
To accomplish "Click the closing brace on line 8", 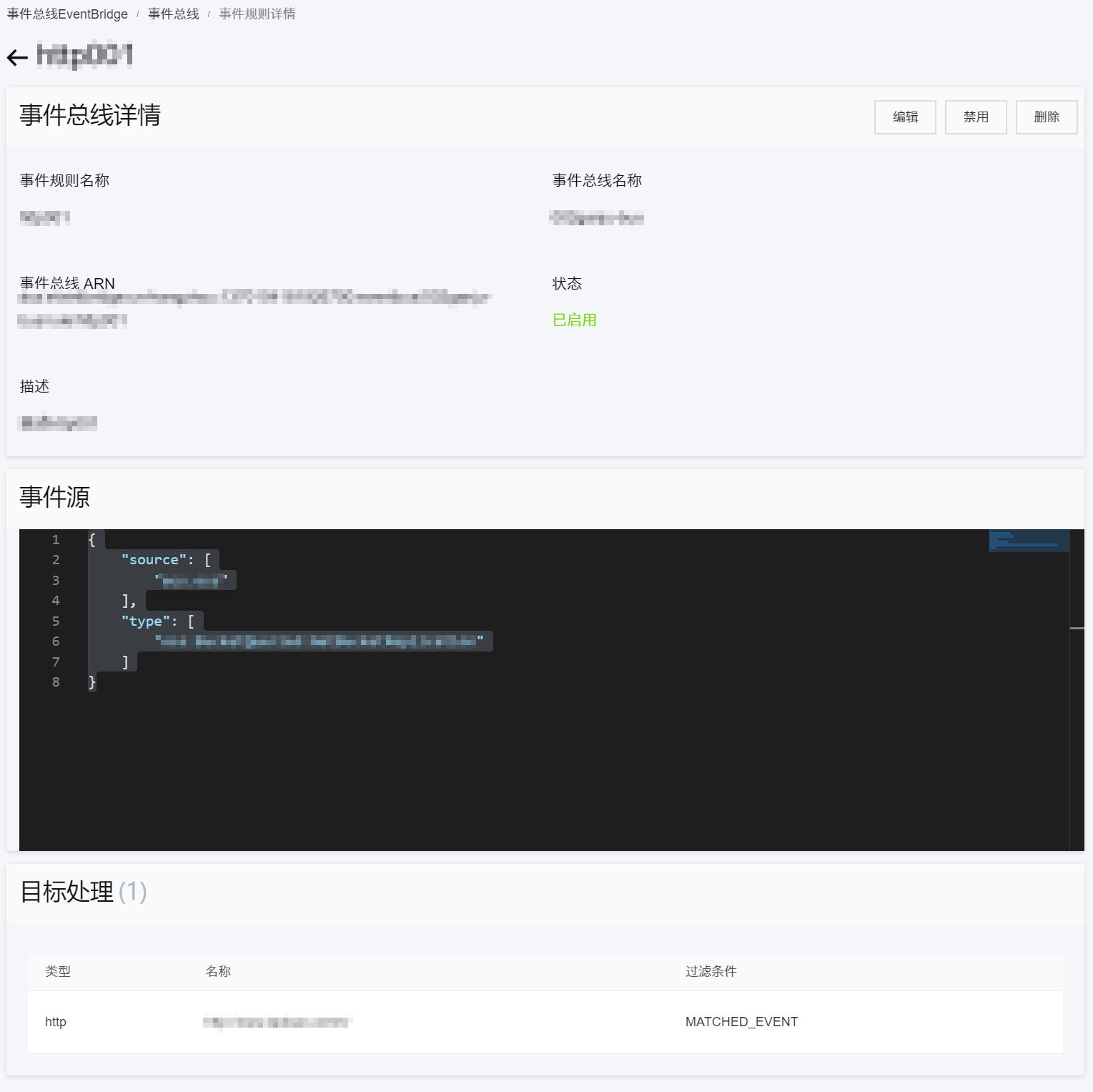I will tap(92, 682).
